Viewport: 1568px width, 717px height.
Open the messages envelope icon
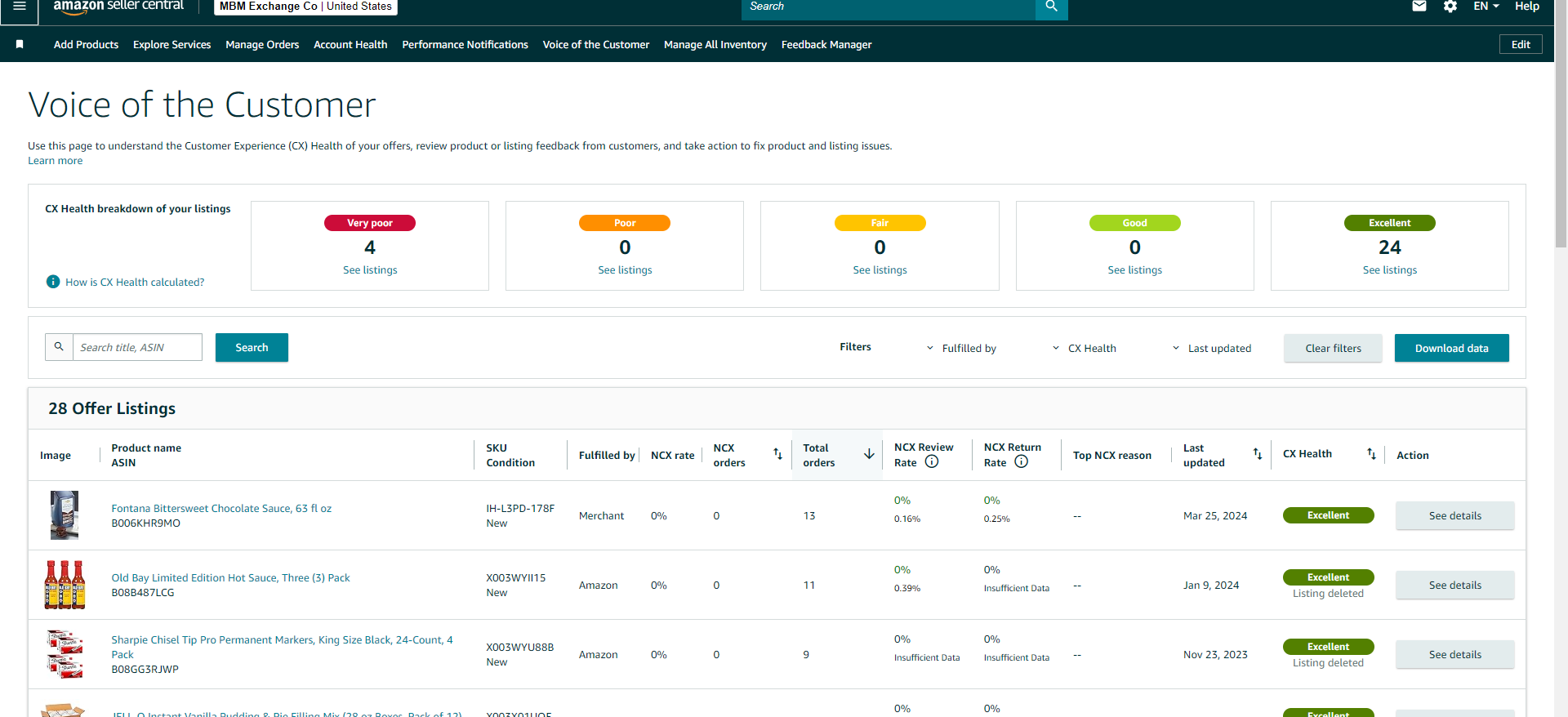point(1419,7)
